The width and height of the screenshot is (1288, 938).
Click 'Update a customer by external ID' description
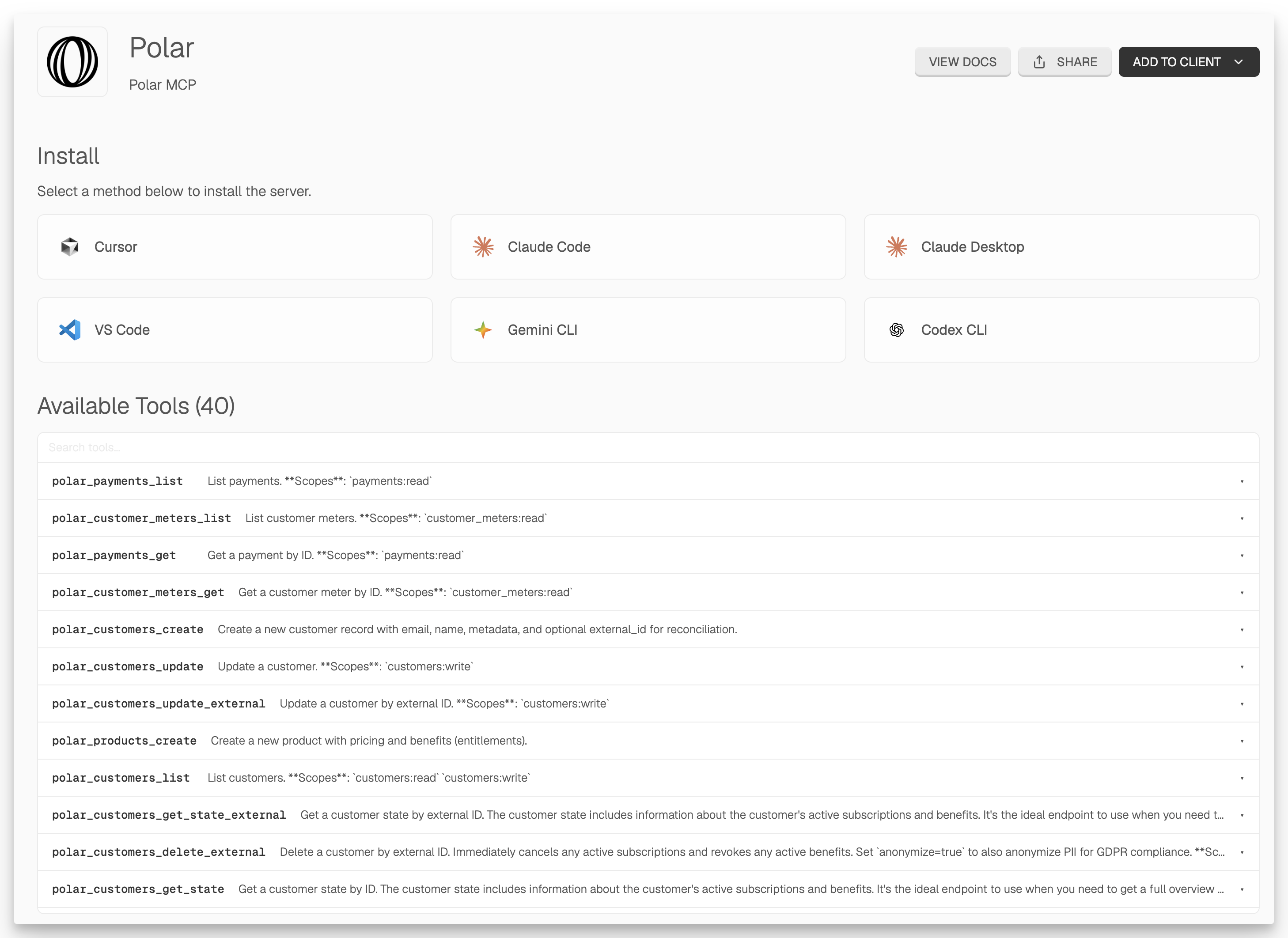pyautogui.click(x=444, y=703)
